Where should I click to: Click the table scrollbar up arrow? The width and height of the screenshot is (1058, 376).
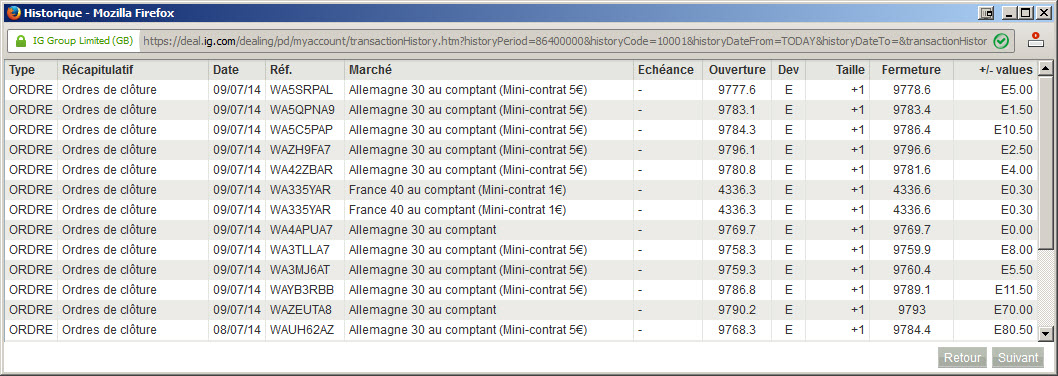pyautogui.click(x=1045, y=69)
